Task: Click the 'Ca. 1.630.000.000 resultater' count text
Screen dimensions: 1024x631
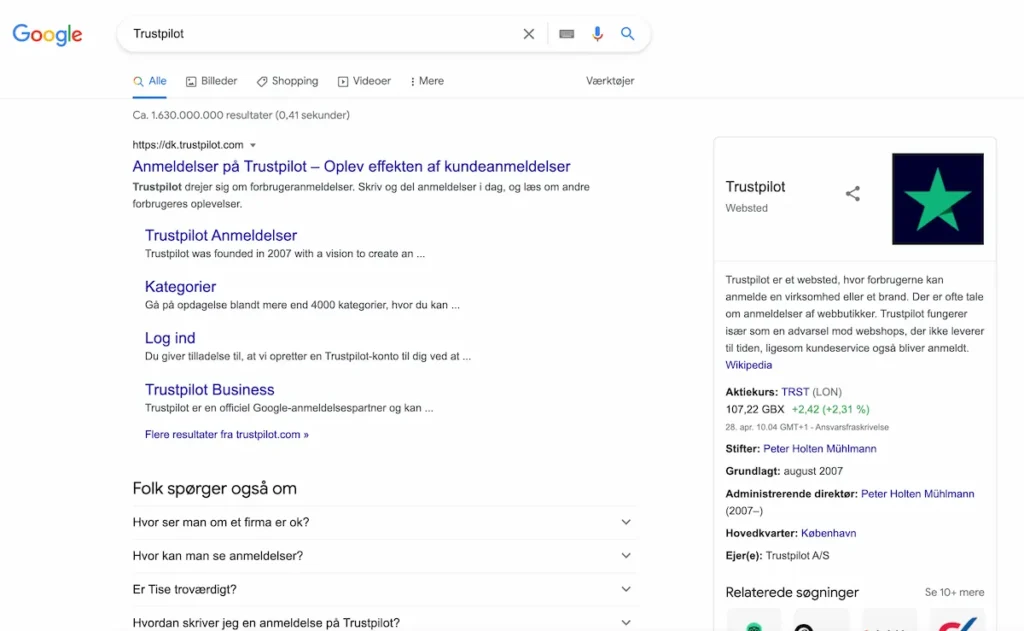Action: click(x=241, y=115)
